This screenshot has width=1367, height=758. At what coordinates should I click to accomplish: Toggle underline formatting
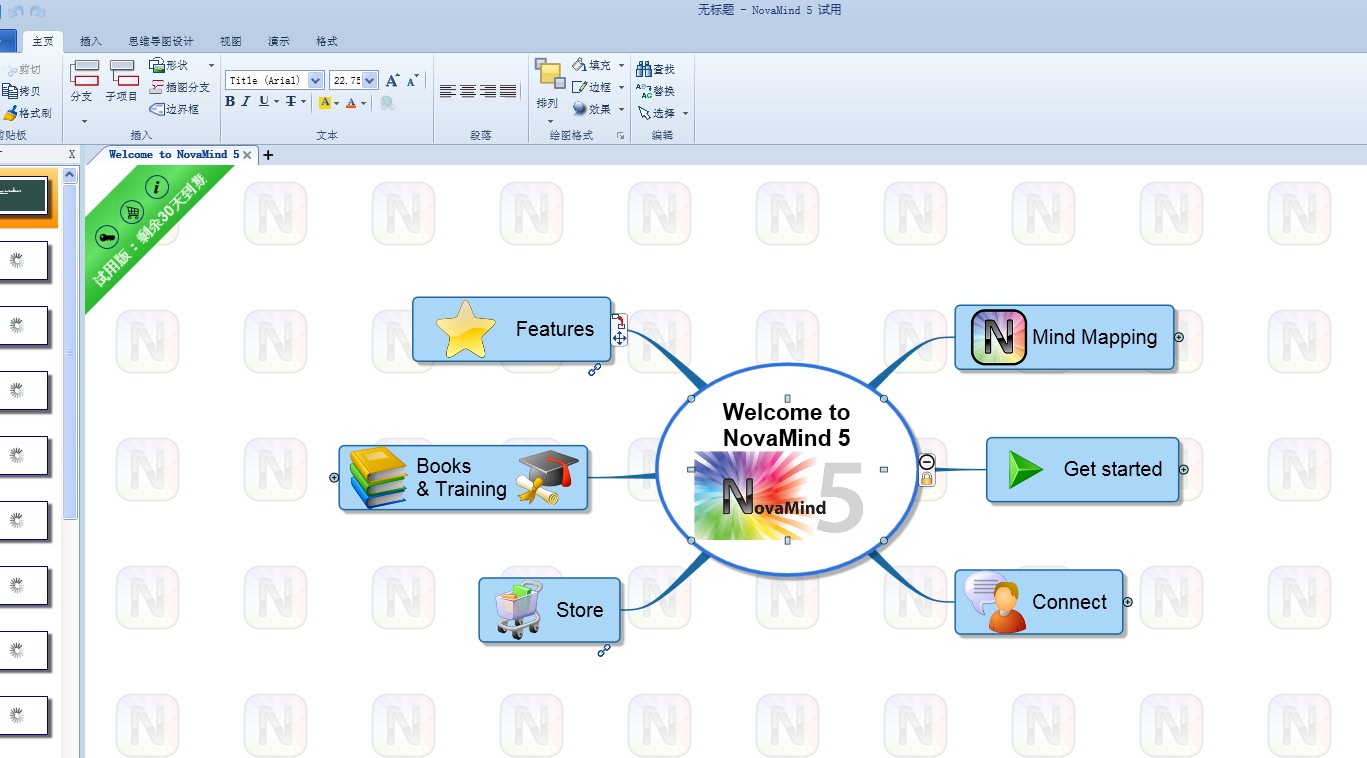264,102
